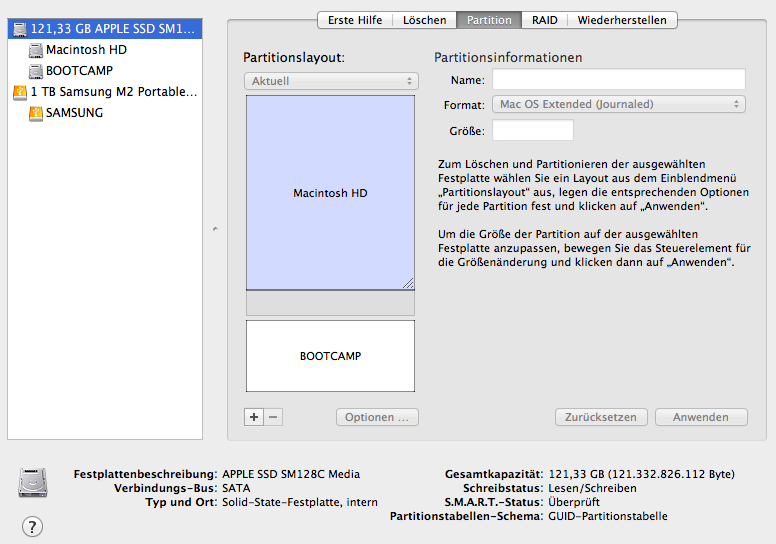
Task: Click the Gesamtkapazität value 121,33 GB
Action: pos(641,474)
